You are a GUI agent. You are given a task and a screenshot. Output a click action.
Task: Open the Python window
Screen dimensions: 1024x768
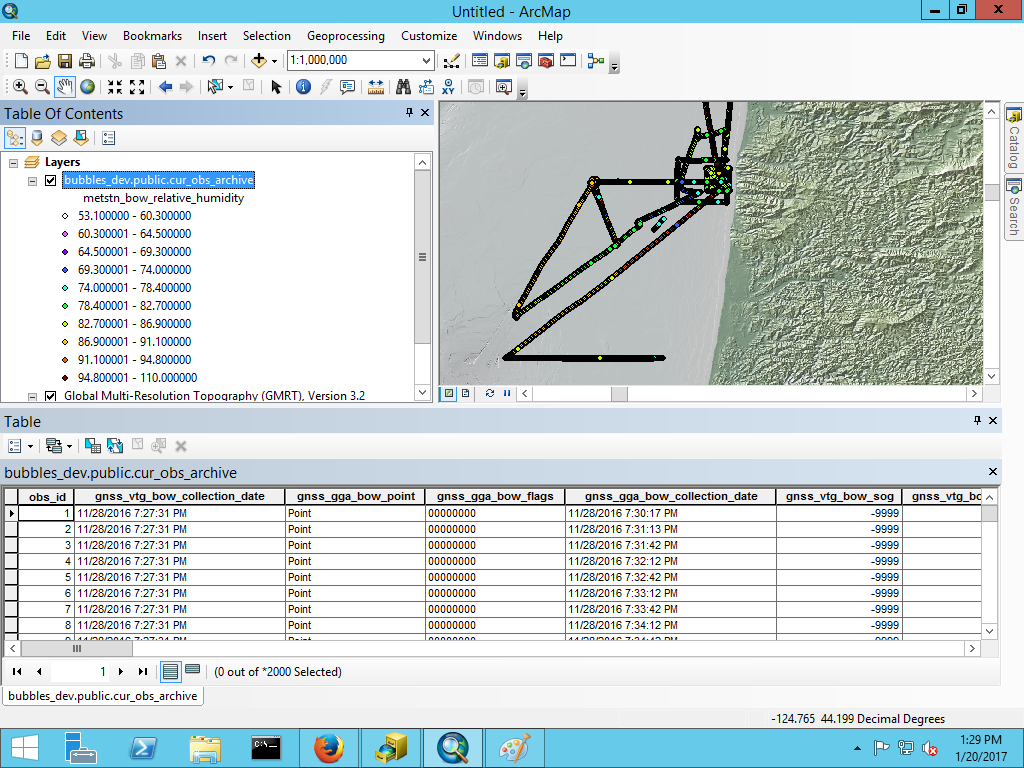tap(568, 61)
